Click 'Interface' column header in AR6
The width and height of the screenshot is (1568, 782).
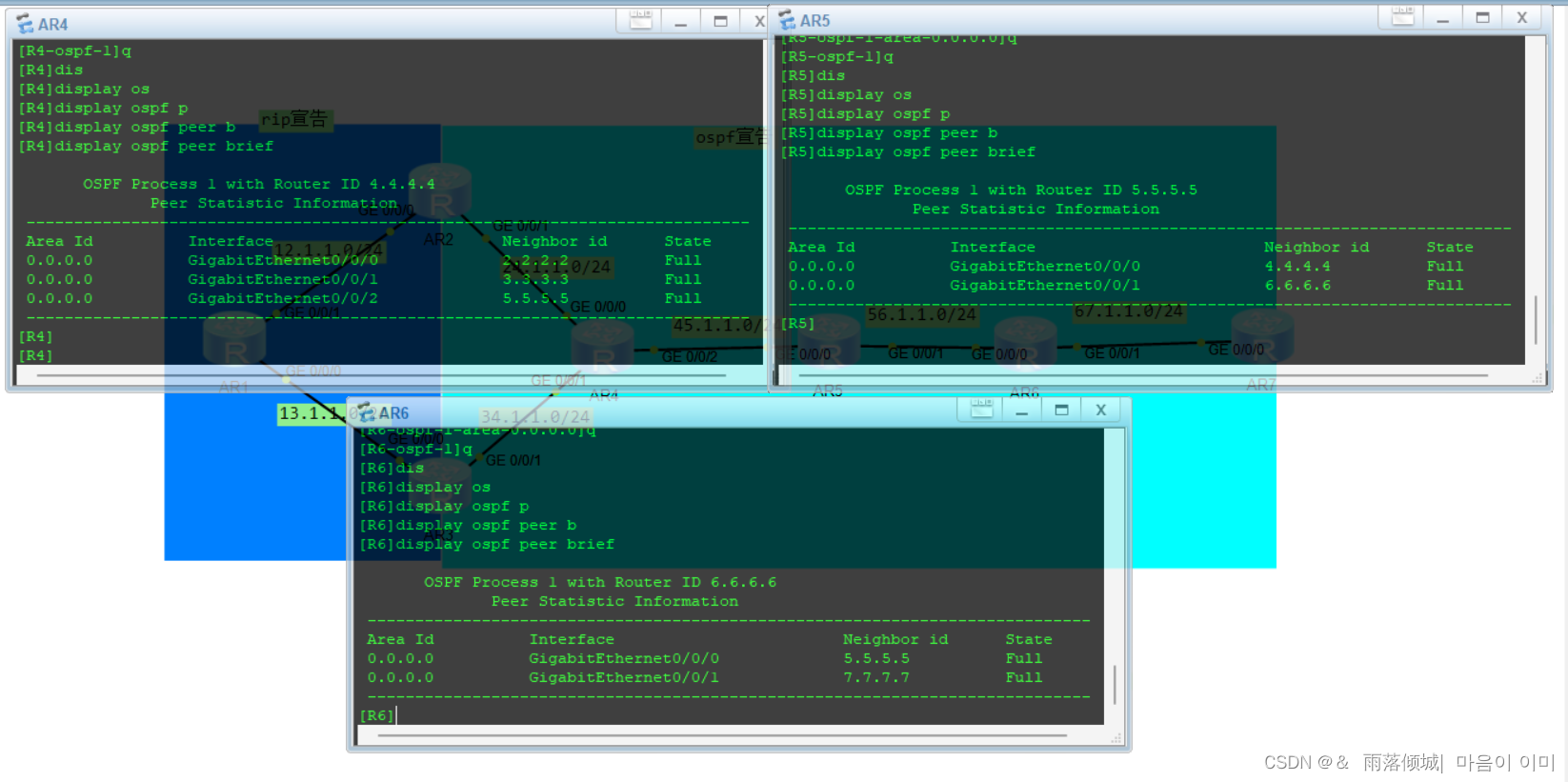click(x=572, y=639)
